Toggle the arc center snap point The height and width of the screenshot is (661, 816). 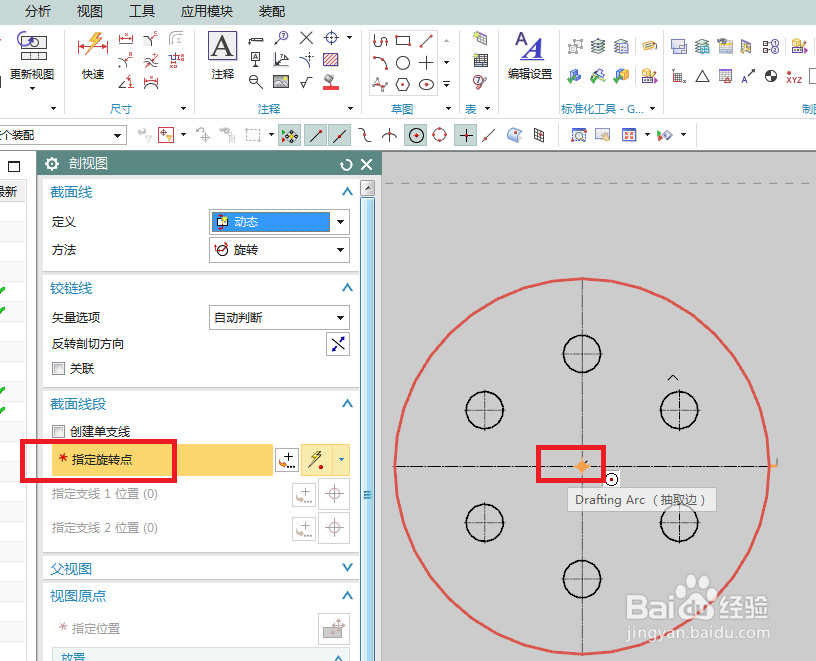[416, 135]
